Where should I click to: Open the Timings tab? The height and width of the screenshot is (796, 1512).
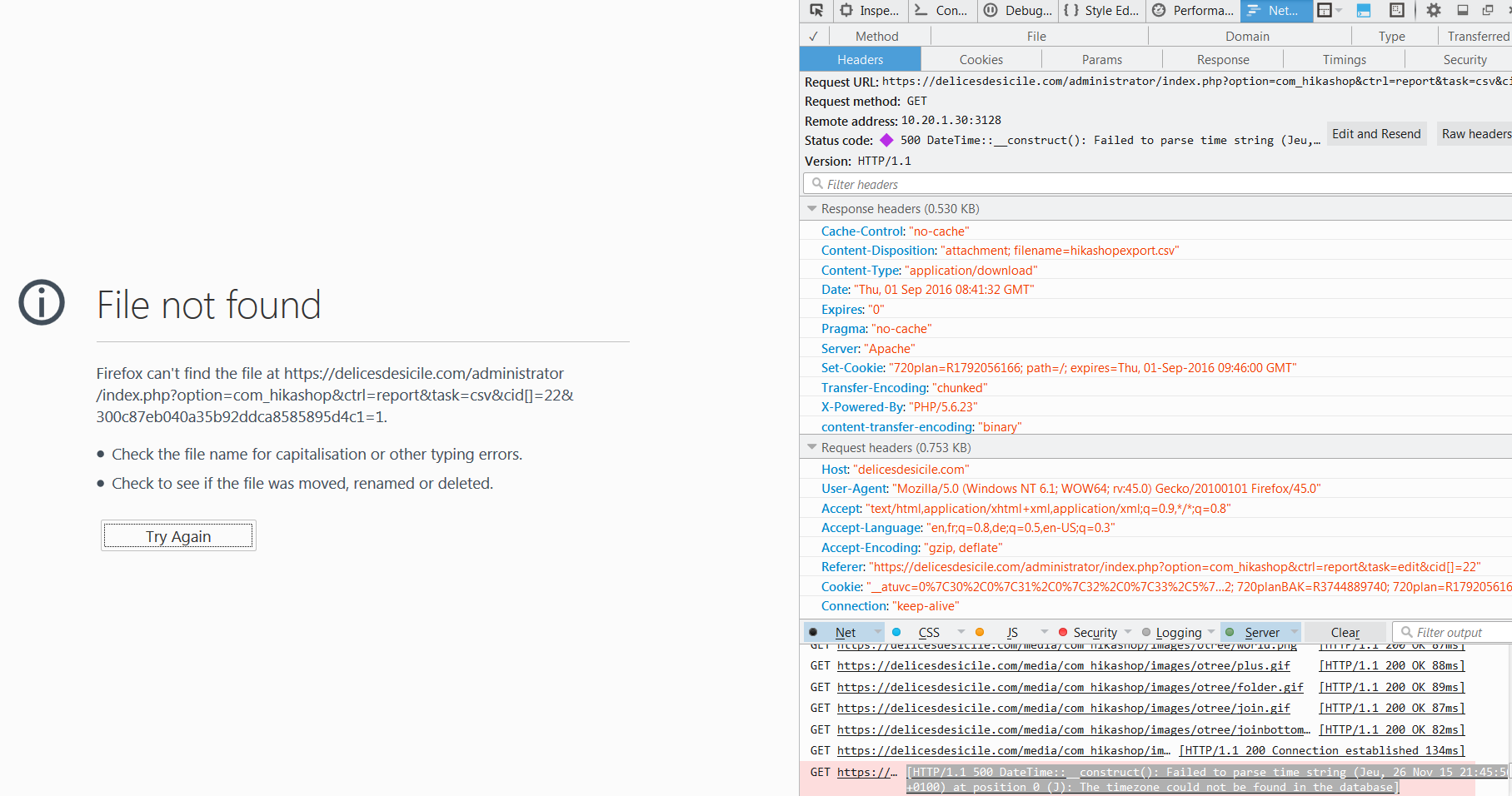point(1344,60)
